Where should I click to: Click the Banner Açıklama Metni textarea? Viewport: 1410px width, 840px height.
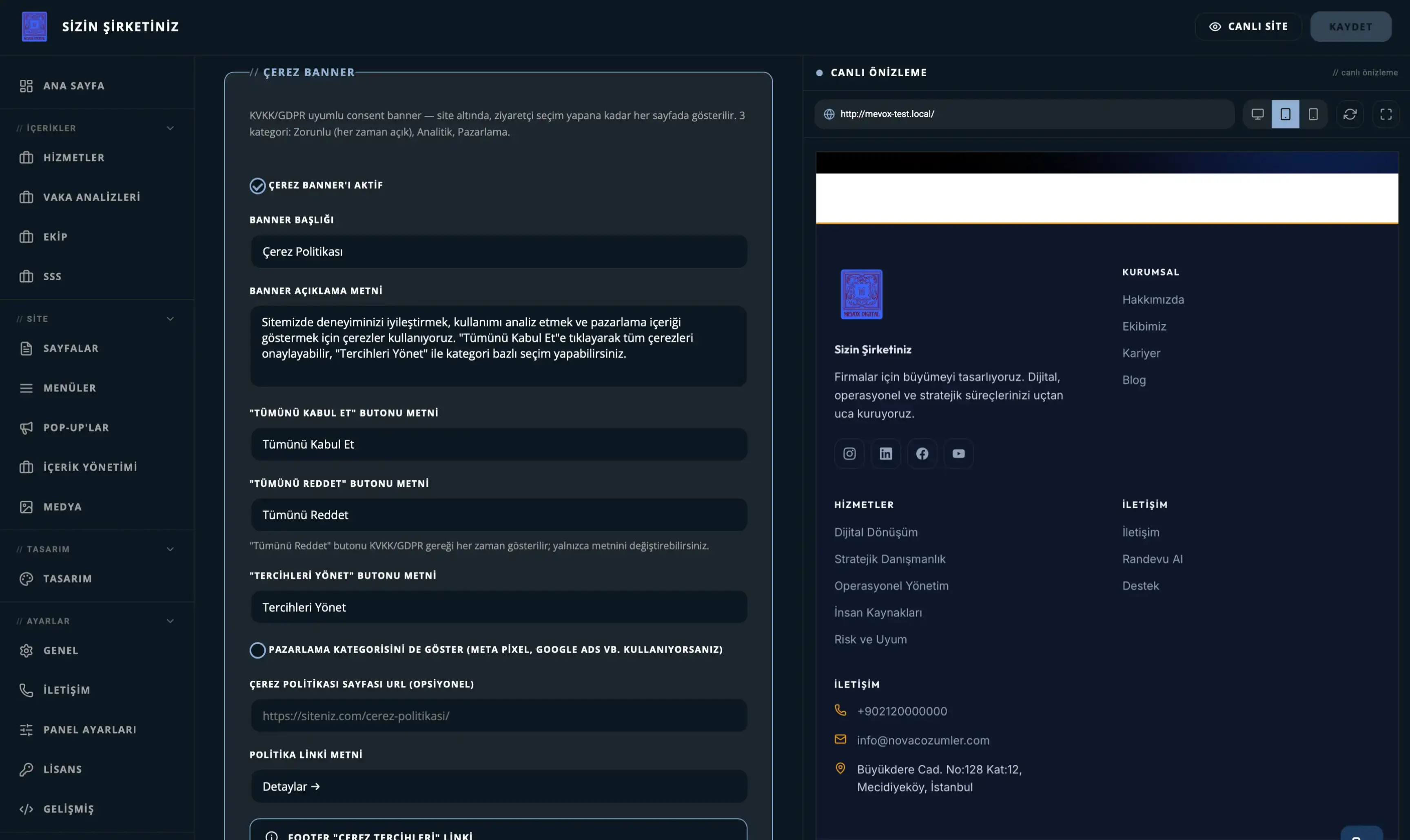coord(499,347)
